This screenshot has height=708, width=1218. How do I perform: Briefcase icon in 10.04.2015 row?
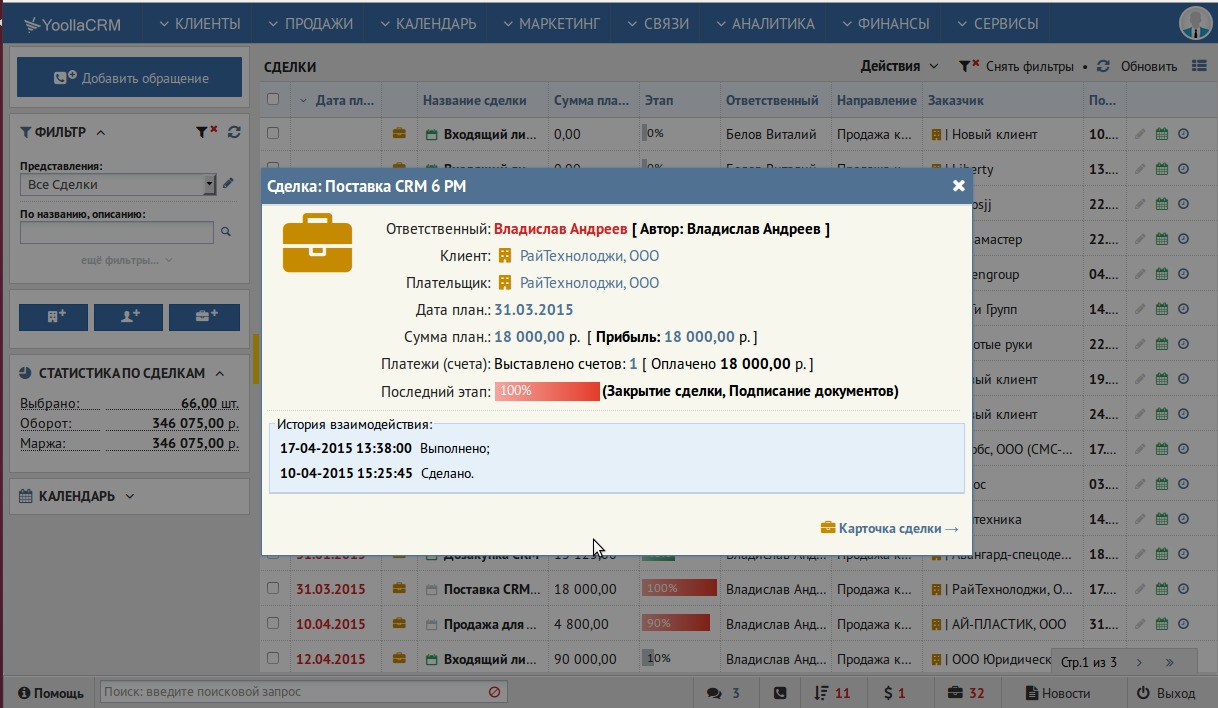point(399,623)
